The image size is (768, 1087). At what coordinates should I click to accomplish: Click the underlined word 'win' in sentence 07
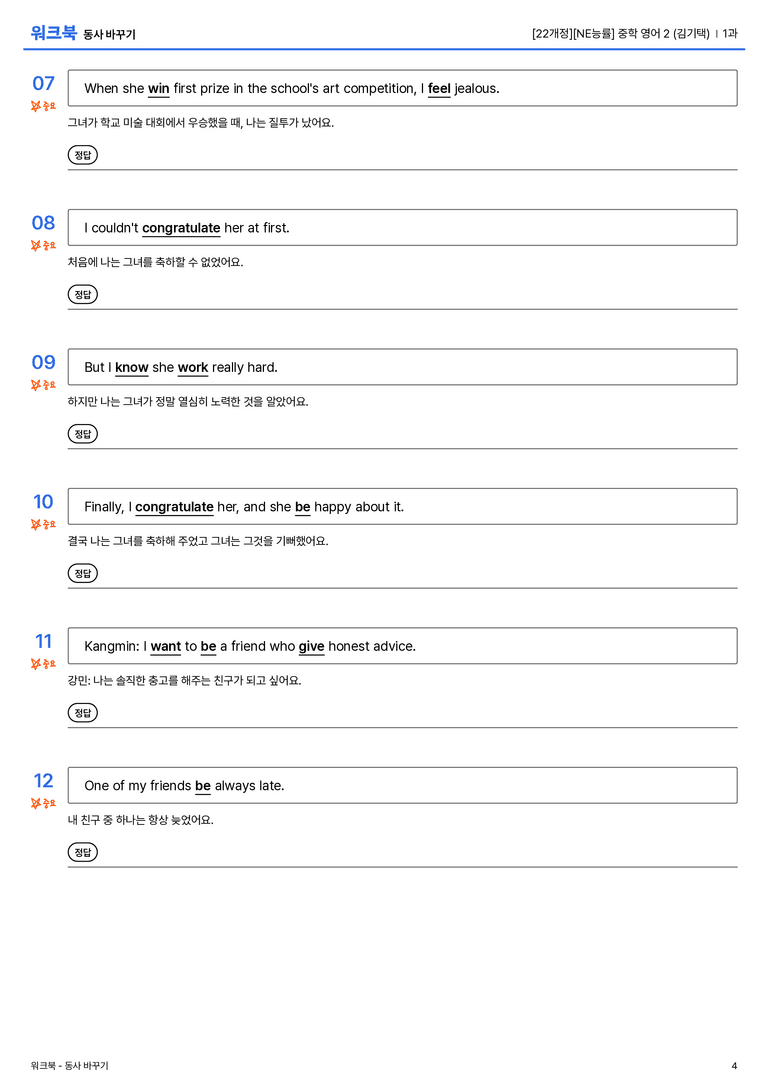[x=159, y=89]
